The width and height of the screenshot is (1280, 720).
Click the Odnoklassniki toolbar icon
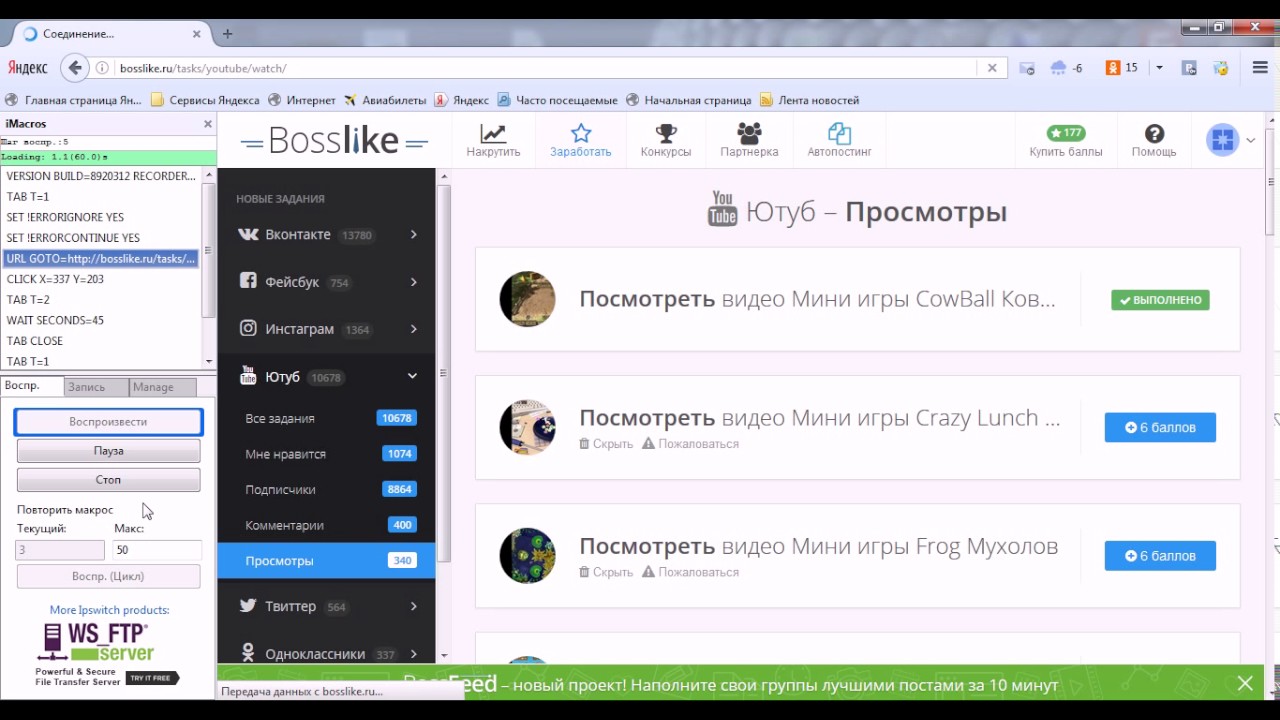coord(1112,68)
